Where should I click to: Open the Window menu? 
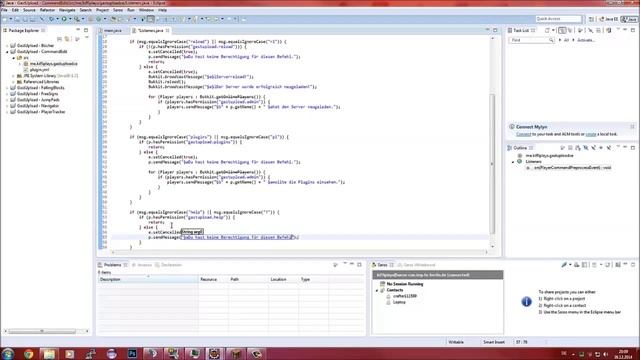146,10
